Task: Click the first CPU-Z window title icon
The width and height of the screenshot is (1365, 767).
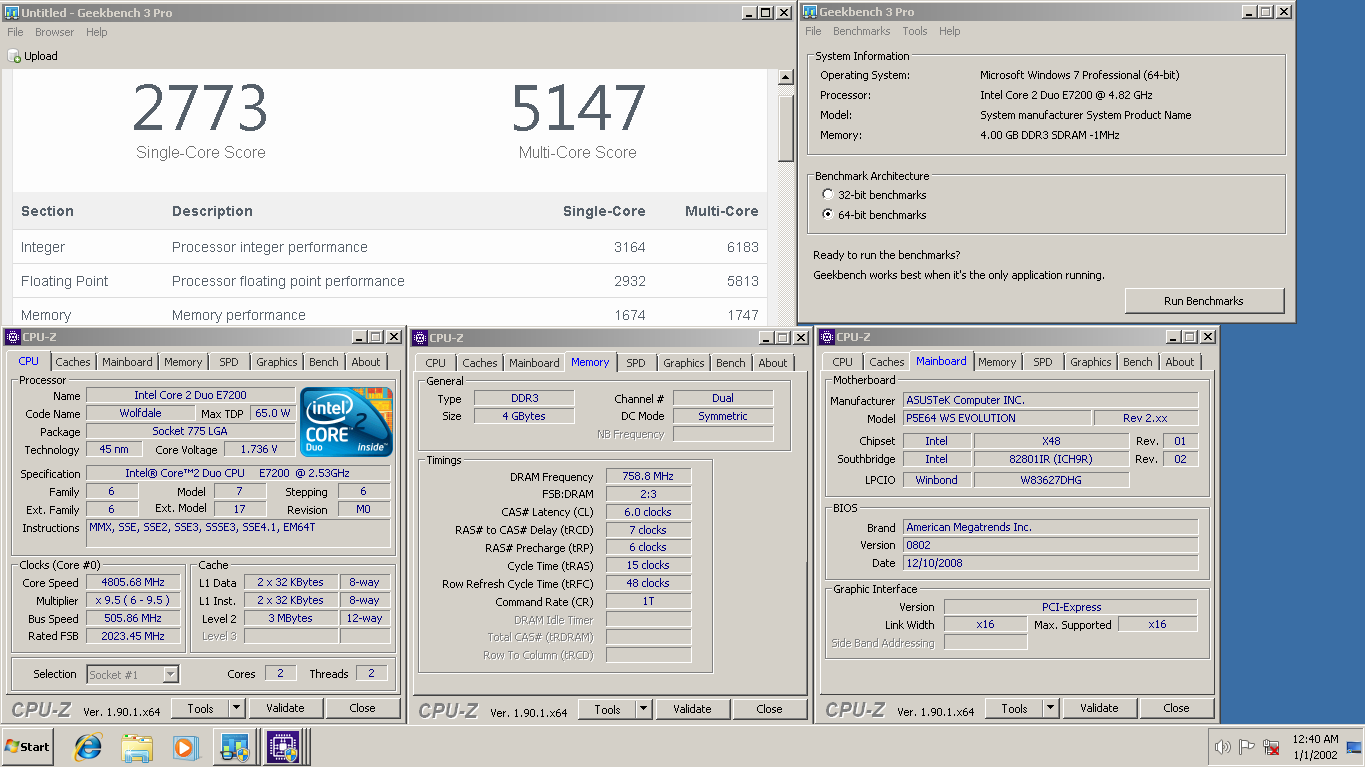Action: point(12,337)
